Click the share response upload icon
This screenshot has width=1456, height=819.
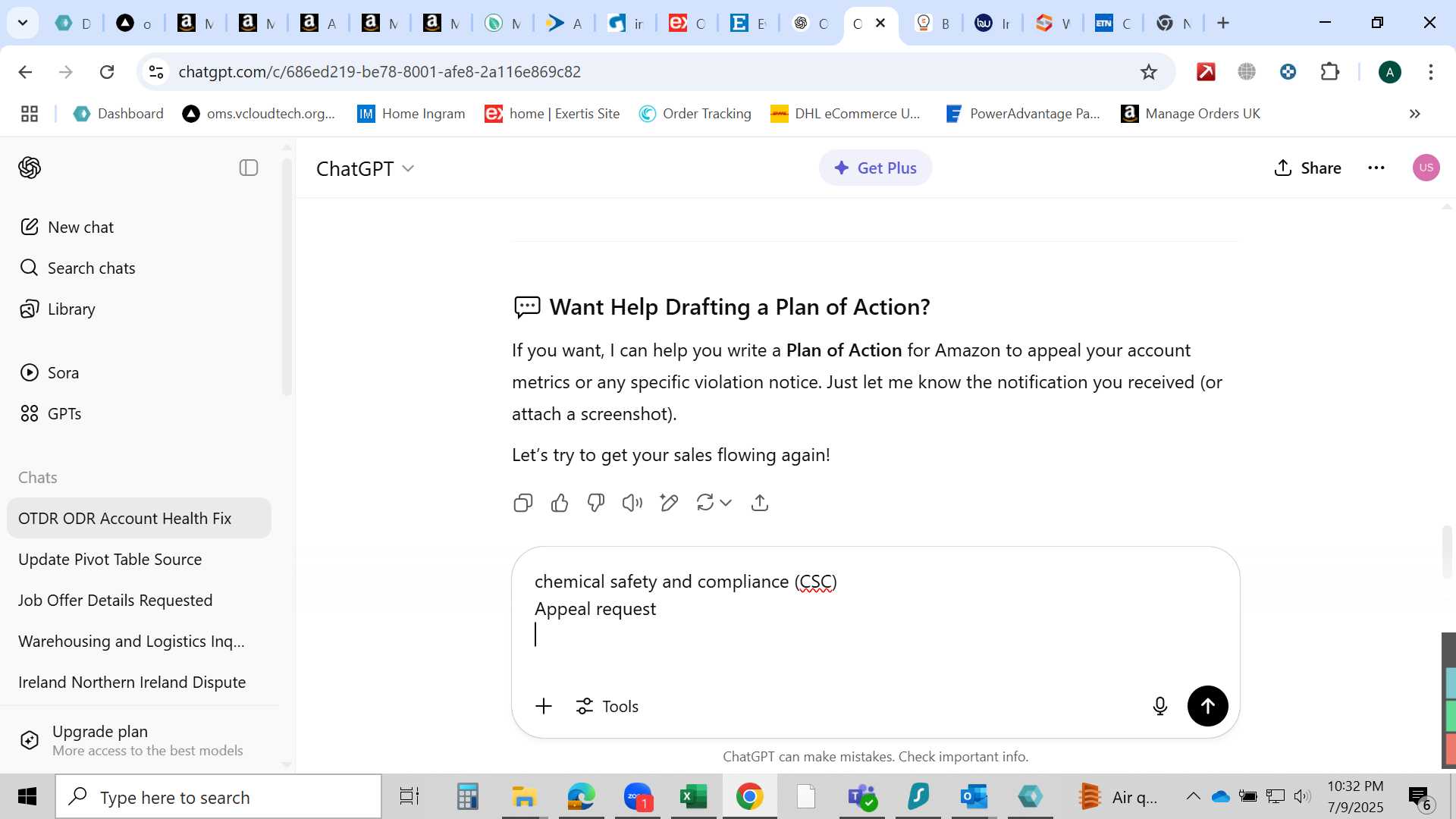tap(760, 503)
